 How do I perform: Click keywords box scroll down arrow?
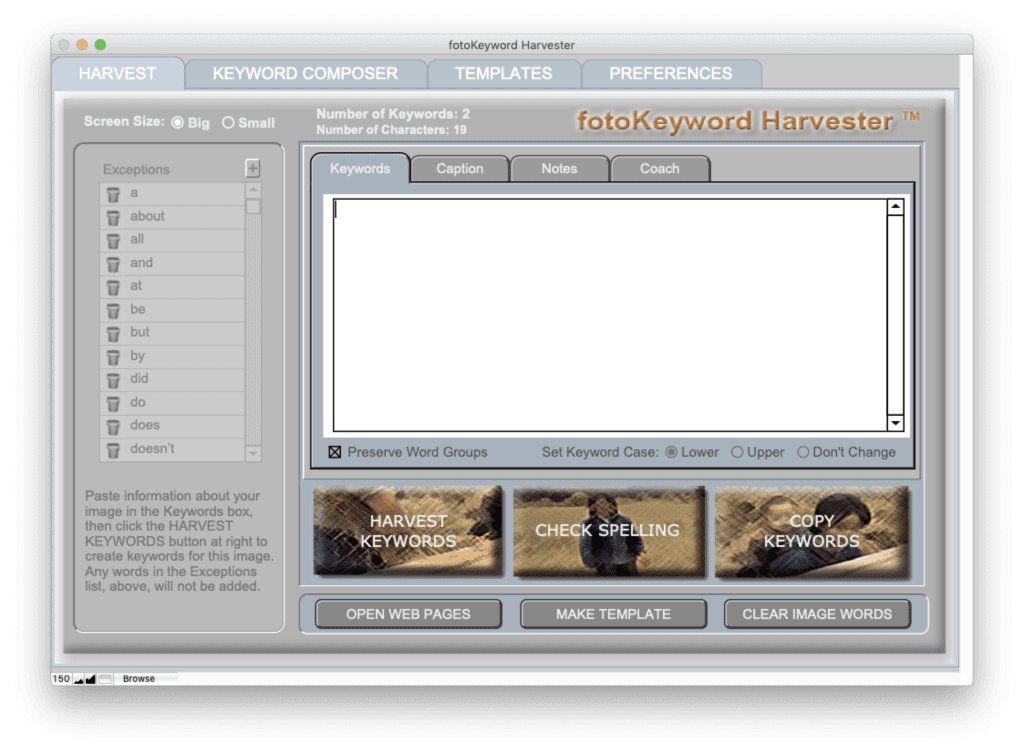point(895,423)
